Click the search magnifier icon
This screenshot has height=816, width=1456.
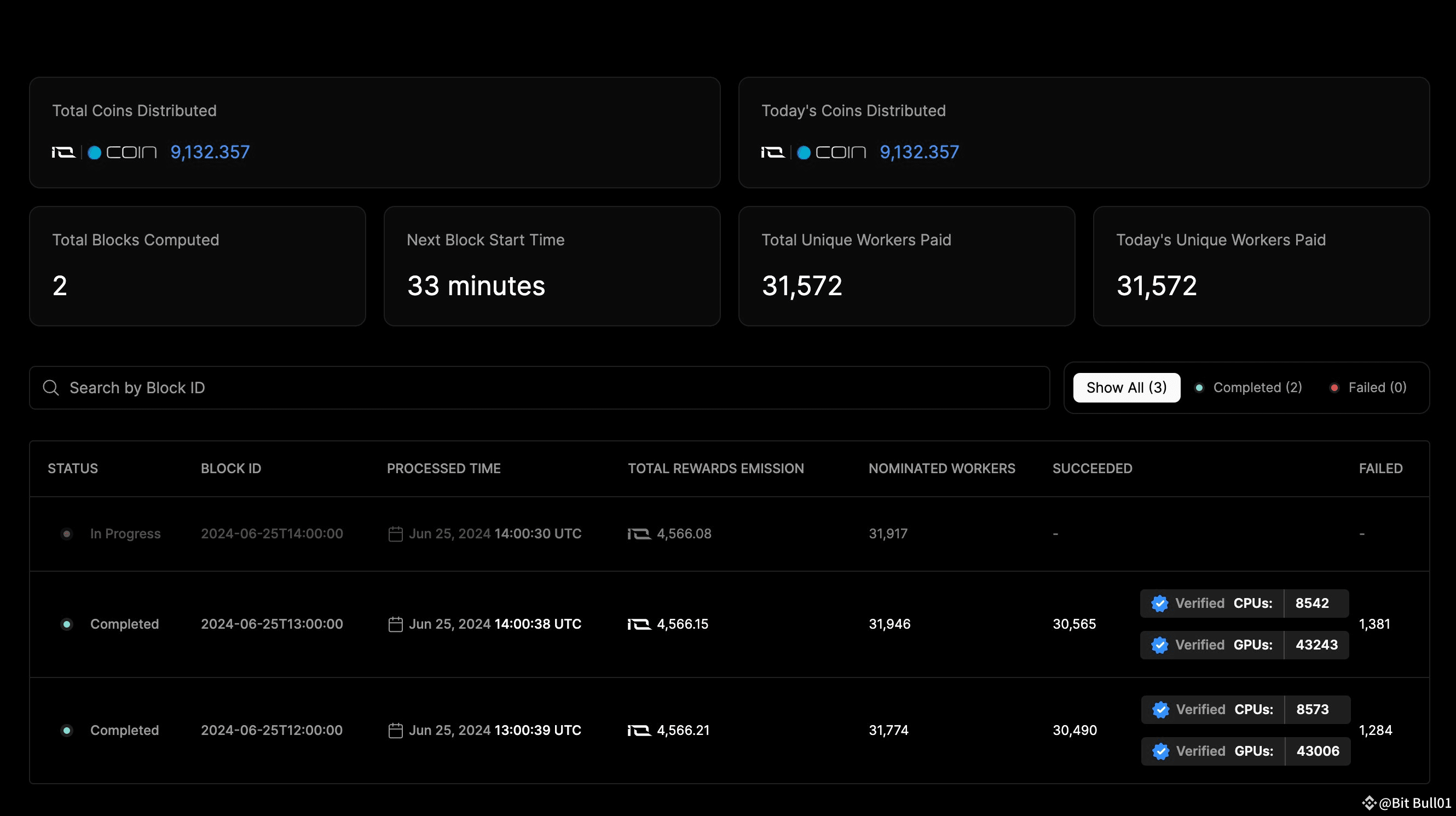(x=51, y=388)
